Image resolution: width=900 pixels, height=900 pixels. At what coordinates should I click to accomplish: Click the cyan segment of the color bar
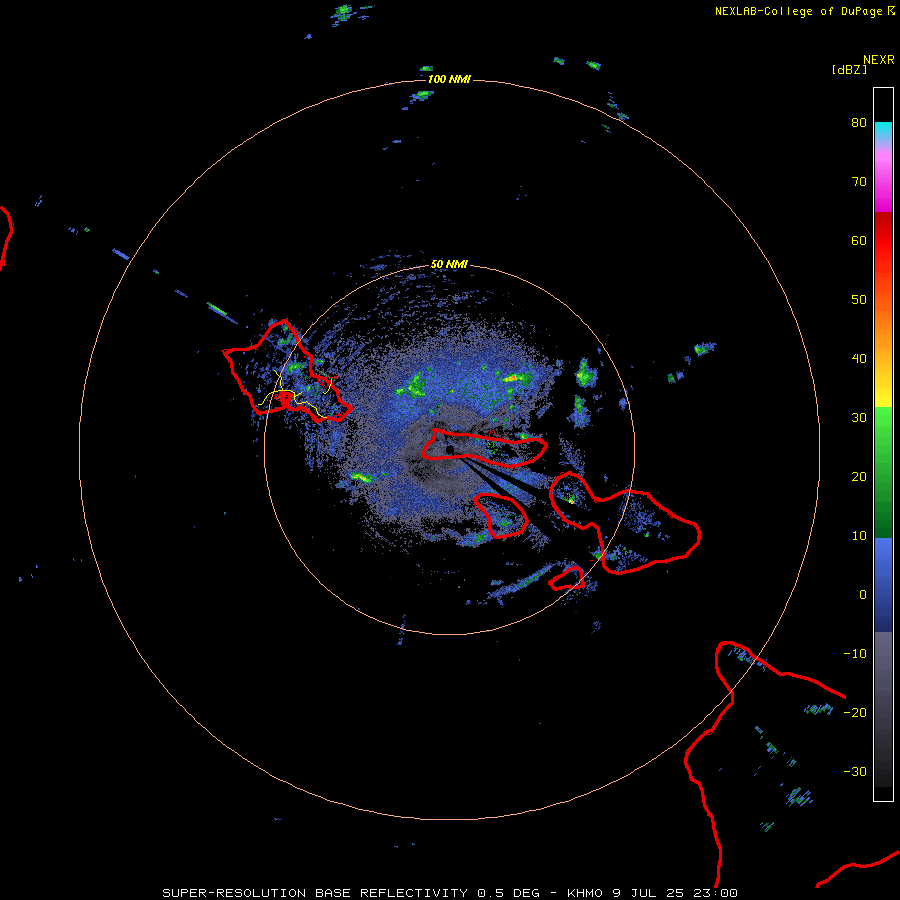coord(883,130)
